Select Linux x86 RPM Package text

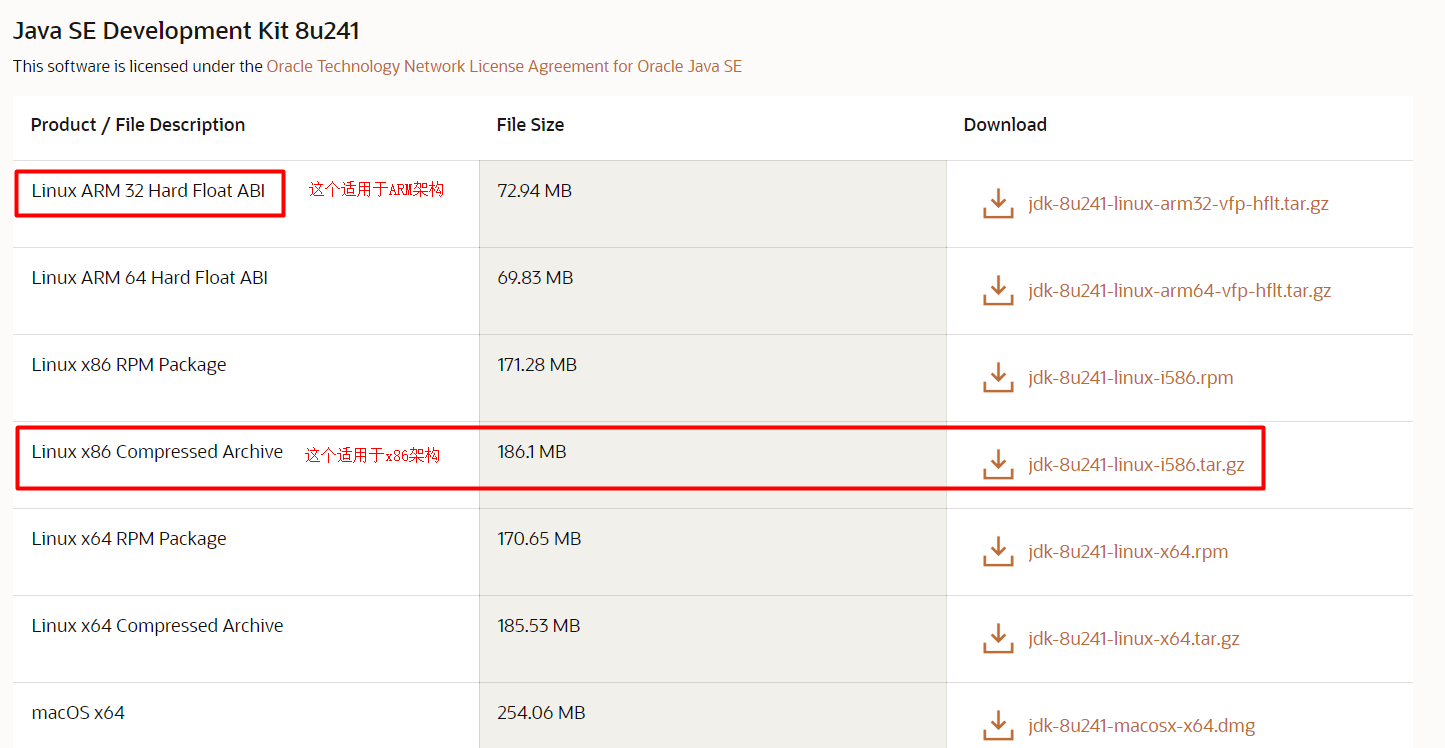[129, 365]
